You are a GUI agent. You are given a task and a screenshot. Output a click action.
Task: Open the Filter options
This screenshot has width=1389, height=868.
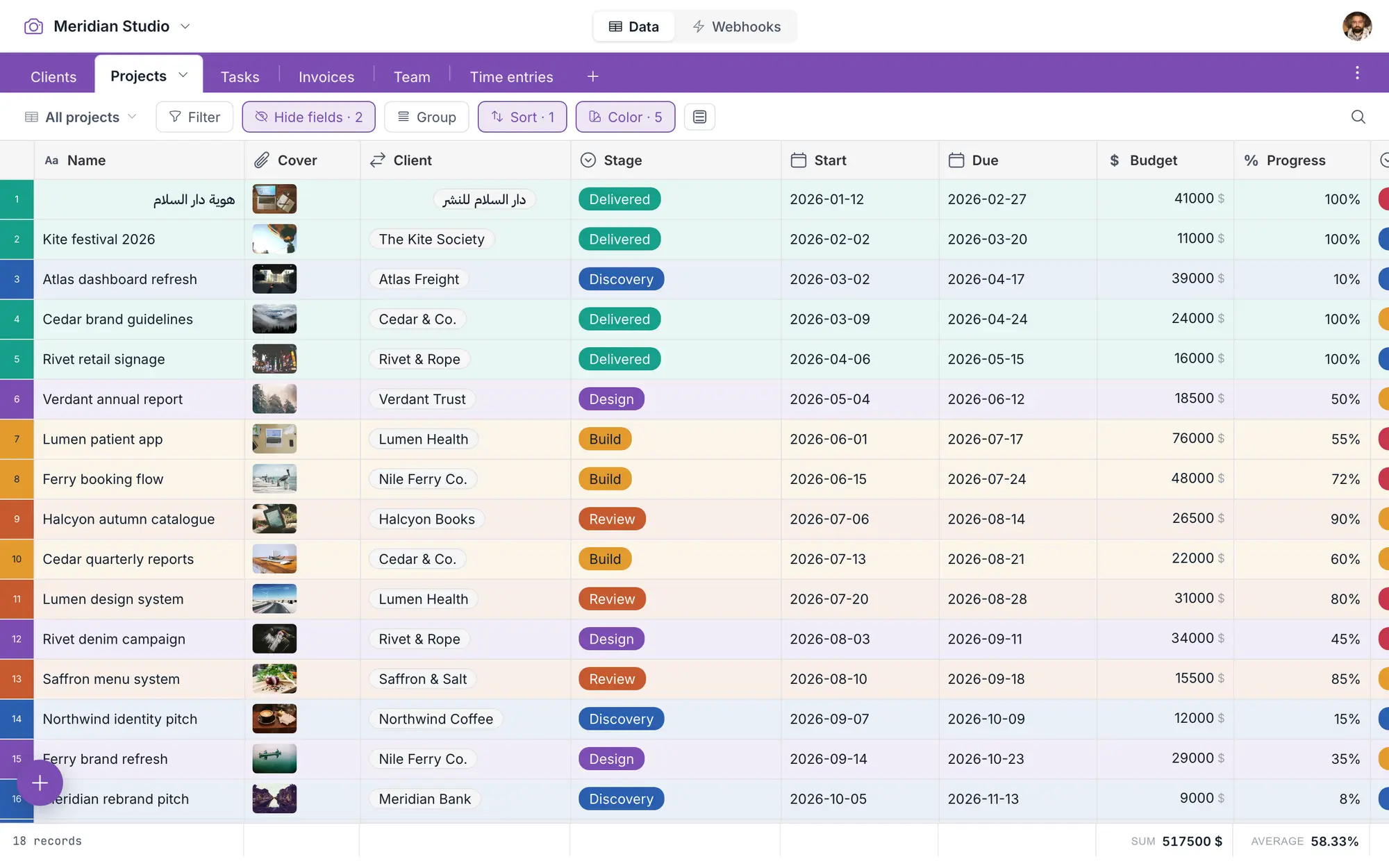coord(194,117)
